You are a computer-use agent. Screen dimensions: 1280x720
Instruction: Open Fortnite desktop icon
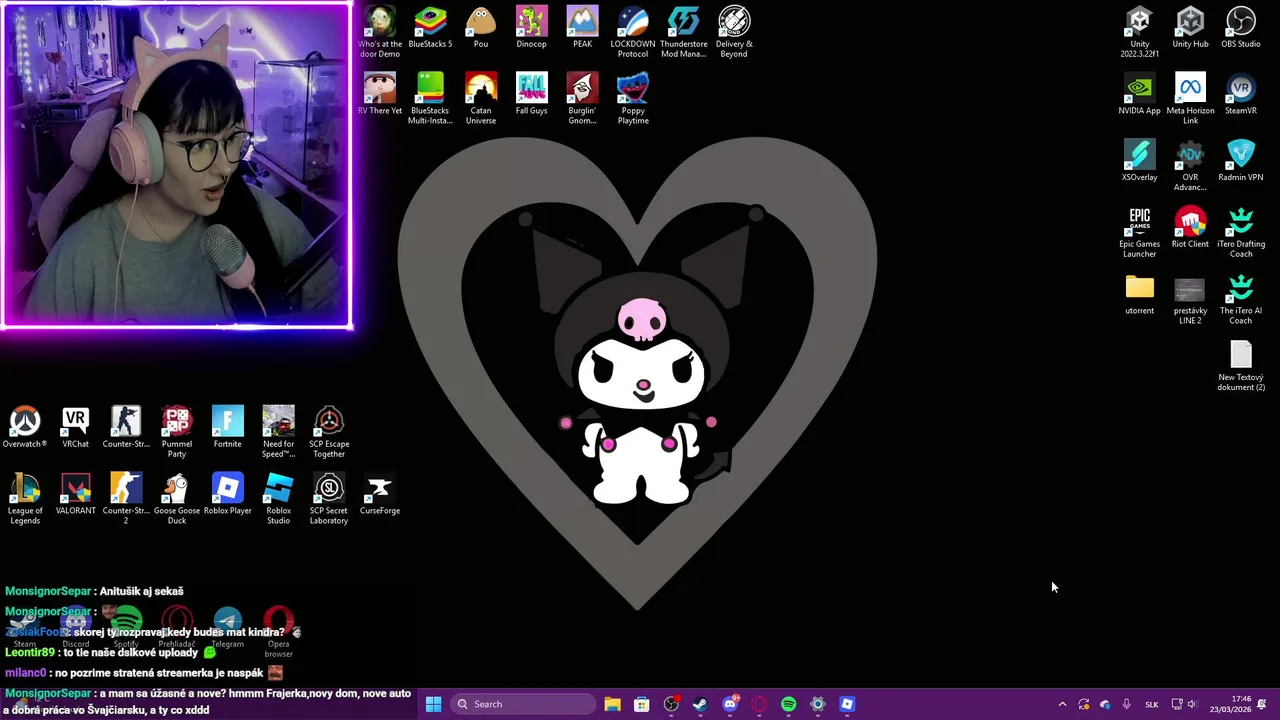(227, 427)
